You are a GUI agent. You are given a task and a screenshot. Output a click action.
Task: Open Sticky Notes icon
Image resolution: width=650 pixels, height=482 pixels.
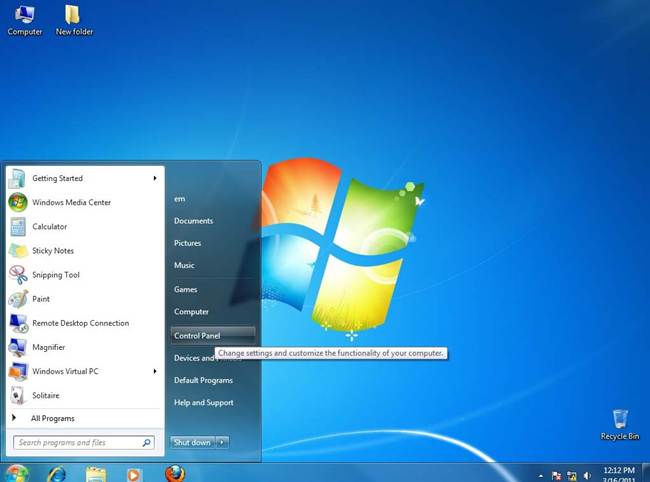[18, 251]
